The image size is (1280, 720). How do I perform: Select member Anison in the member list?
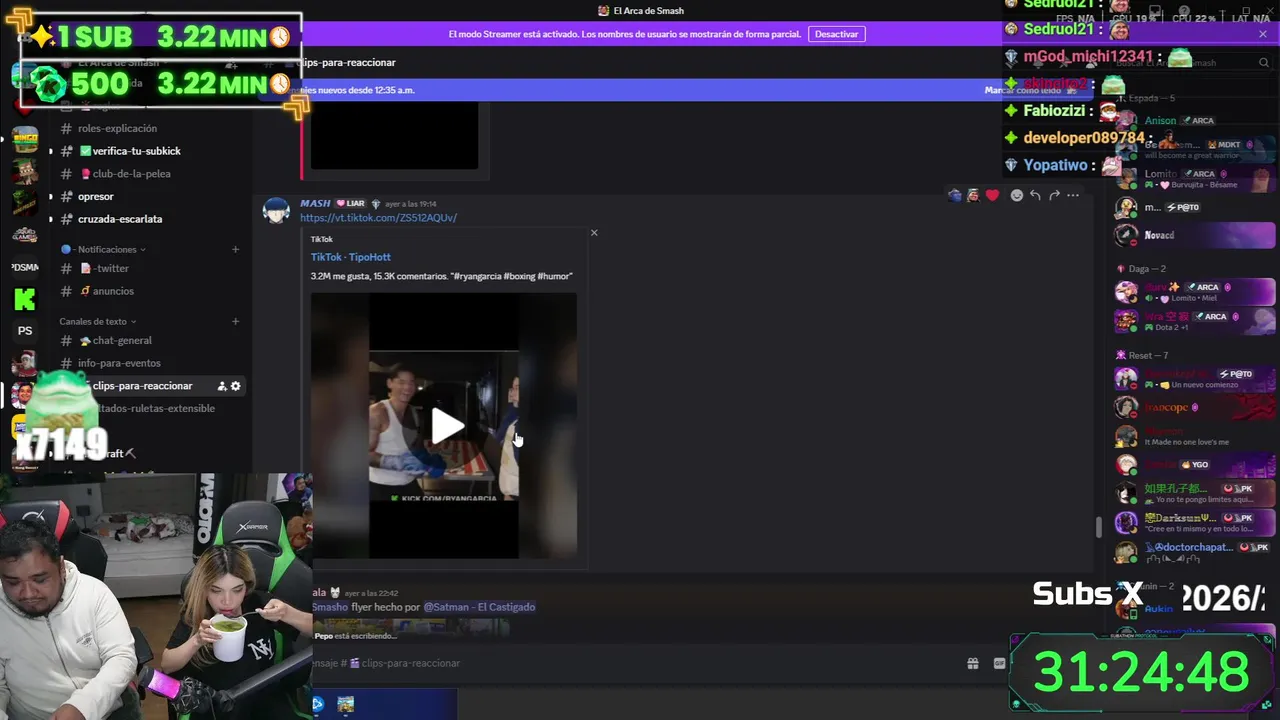(x=1195, y=121)
